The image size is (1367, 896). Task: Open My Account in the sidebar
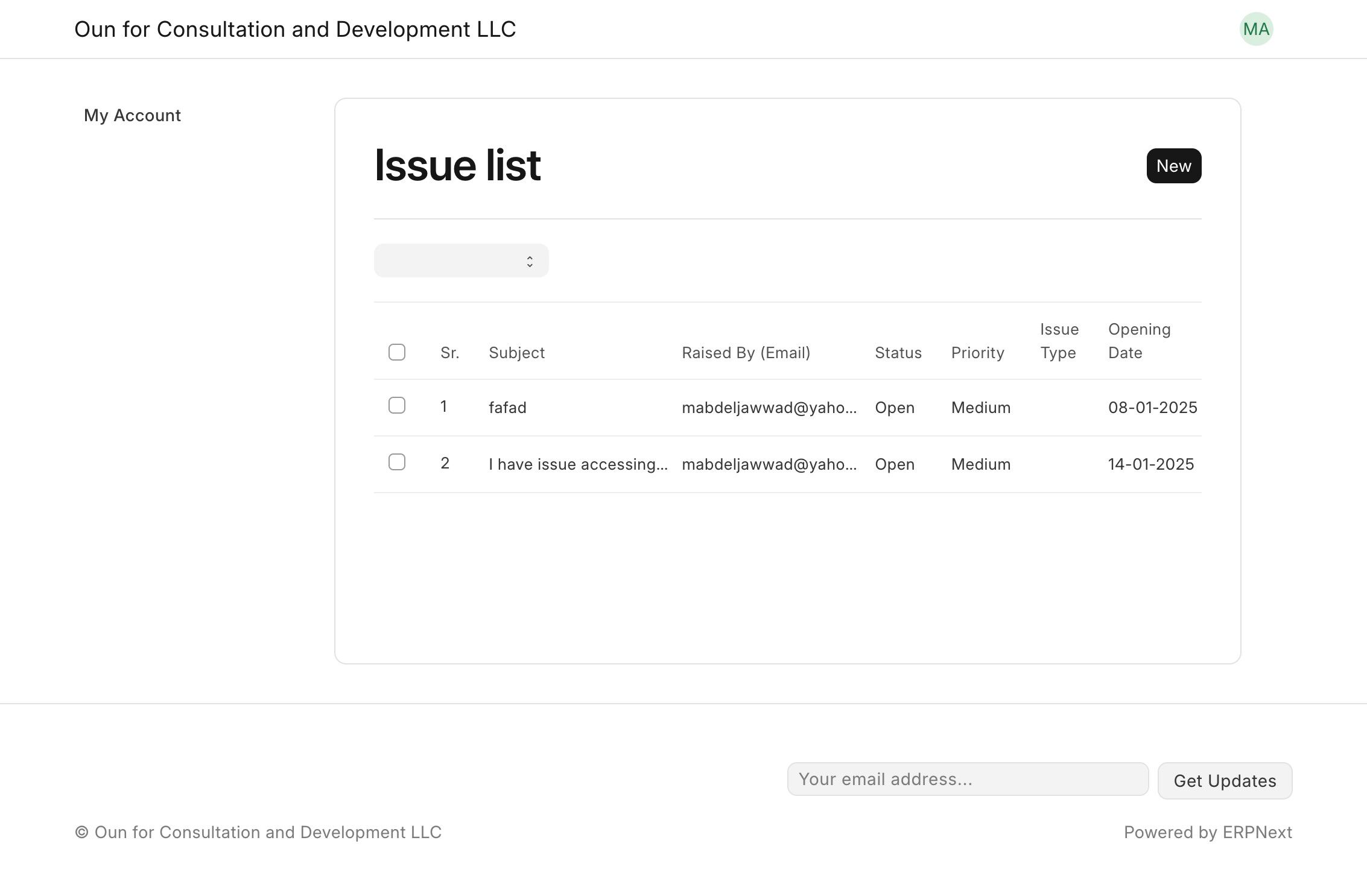pyautogui.click(x=132, y=115)
